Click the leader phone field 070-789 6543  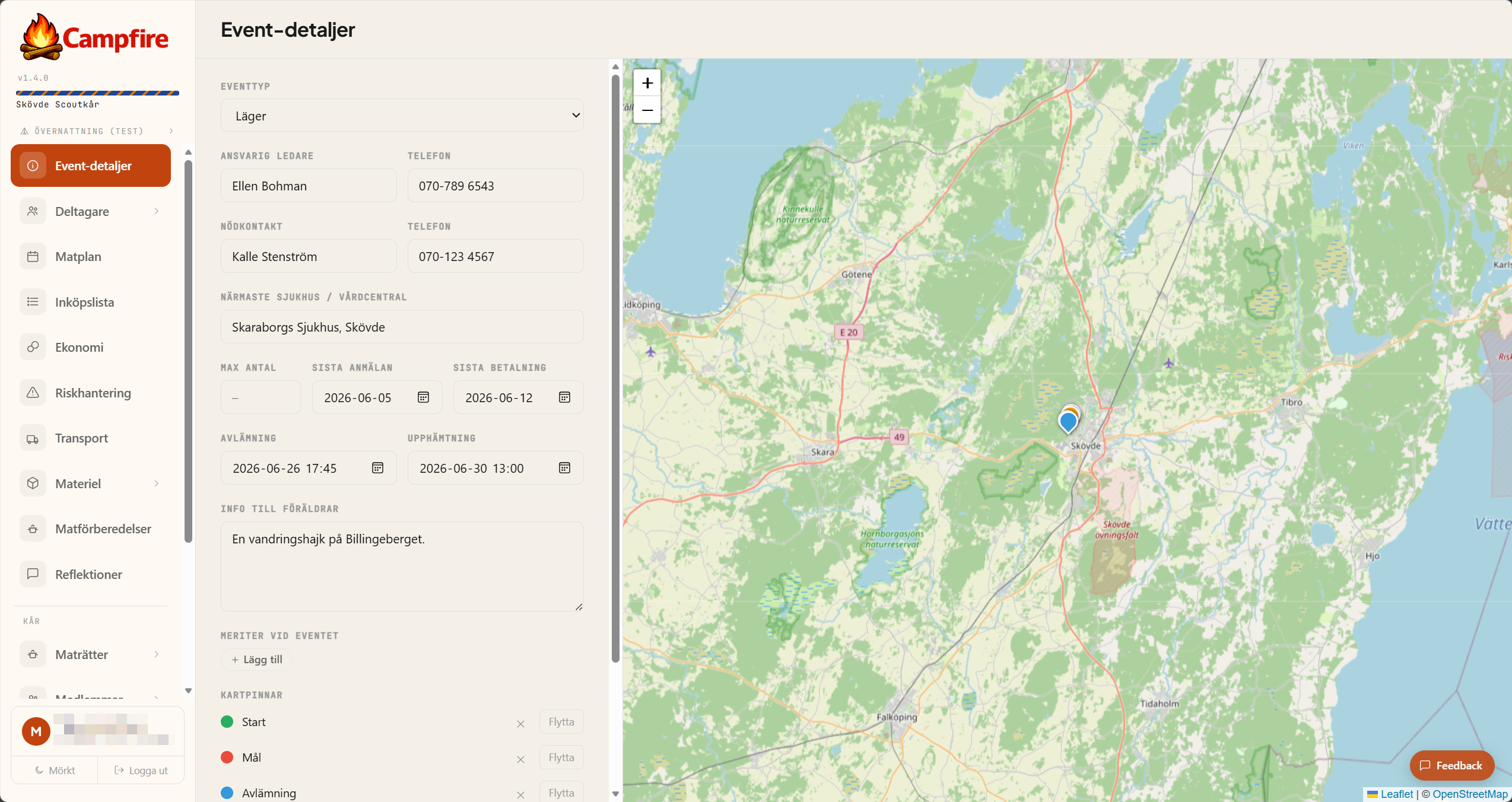[495, 186]
